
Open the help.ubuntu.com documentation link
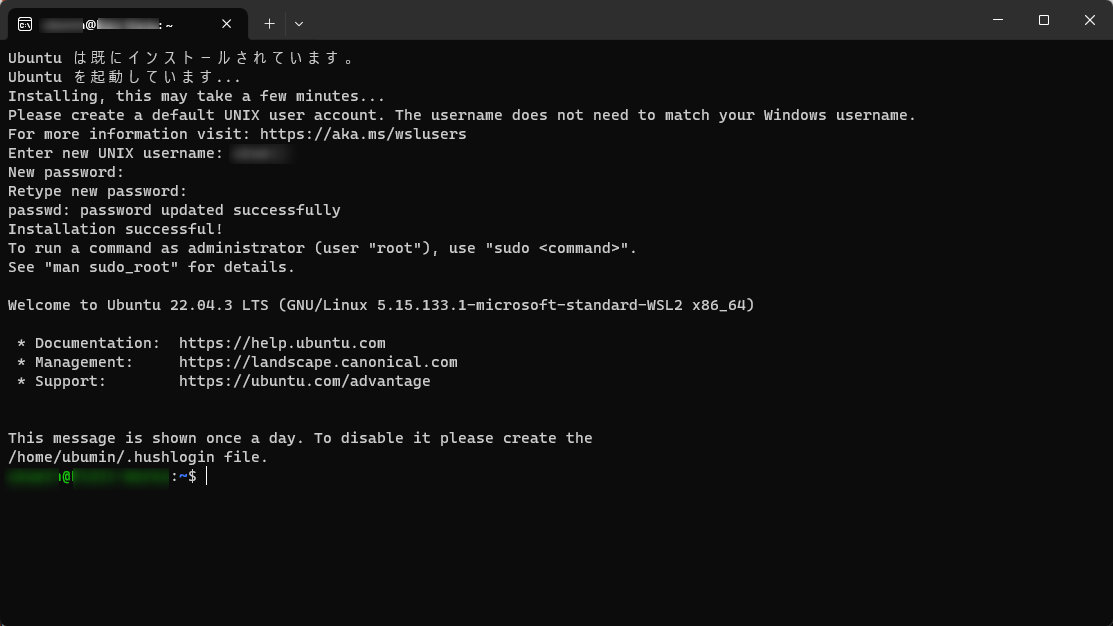(282, 343)
